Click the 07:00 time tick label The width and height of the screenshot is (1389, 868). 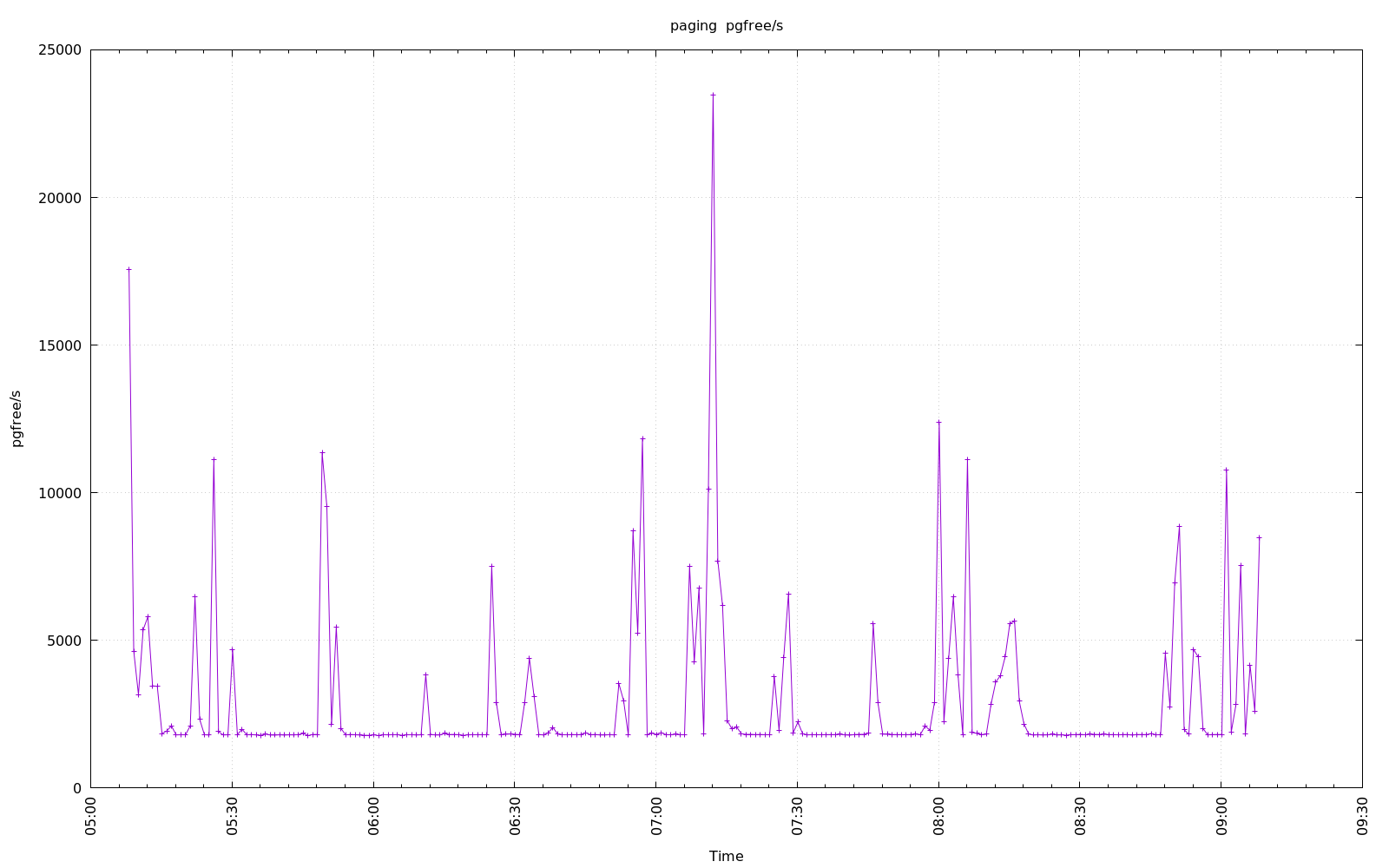tap(656, 816)
